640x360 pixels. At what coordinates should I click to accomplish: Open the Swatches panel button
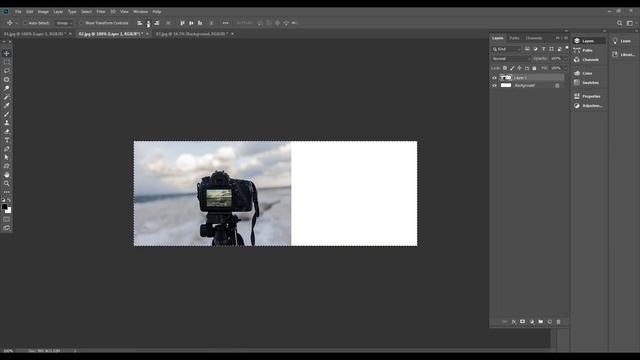587,83
